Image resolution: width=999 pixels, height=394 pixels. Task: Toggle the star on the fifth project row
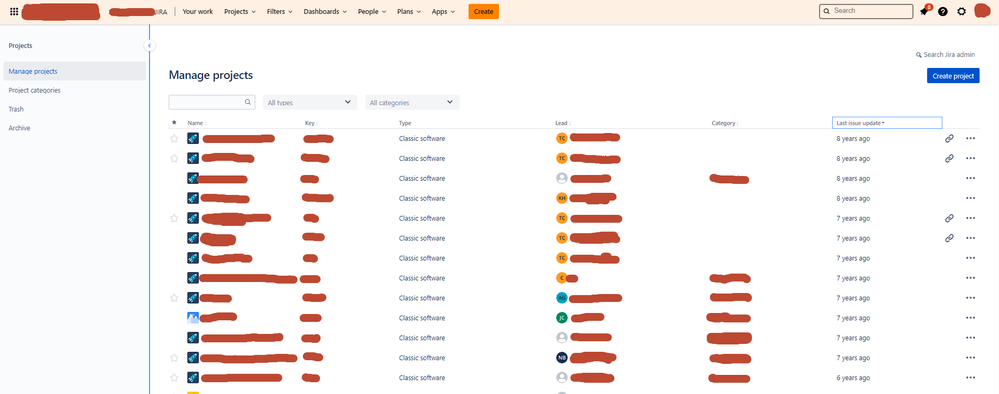pos(174,218)
